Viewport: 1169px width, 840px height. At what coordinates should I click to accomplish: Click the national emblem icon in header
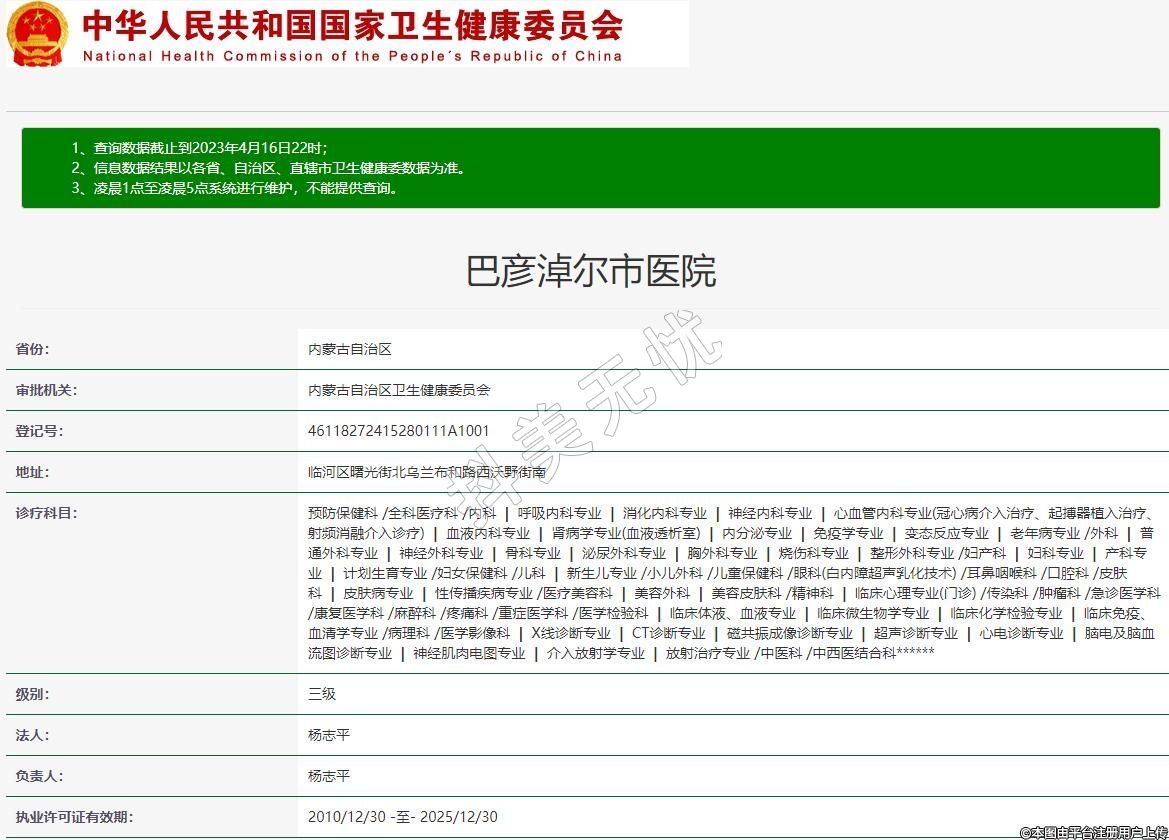coord(38,34)
